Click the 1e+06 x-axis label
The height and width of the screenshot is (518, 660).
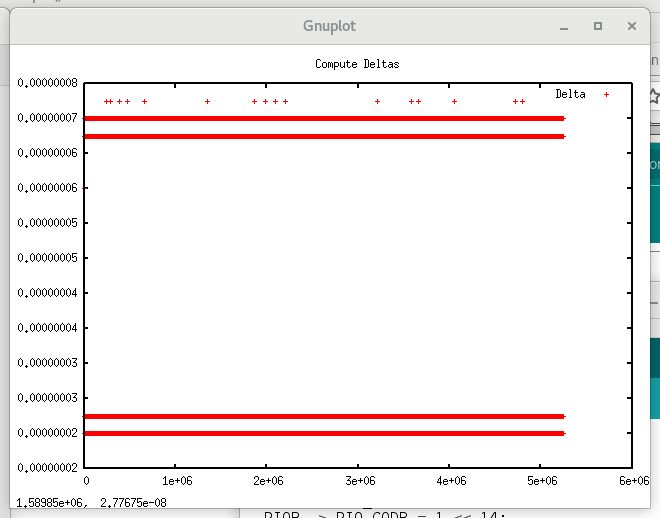(x=177, y=481)
